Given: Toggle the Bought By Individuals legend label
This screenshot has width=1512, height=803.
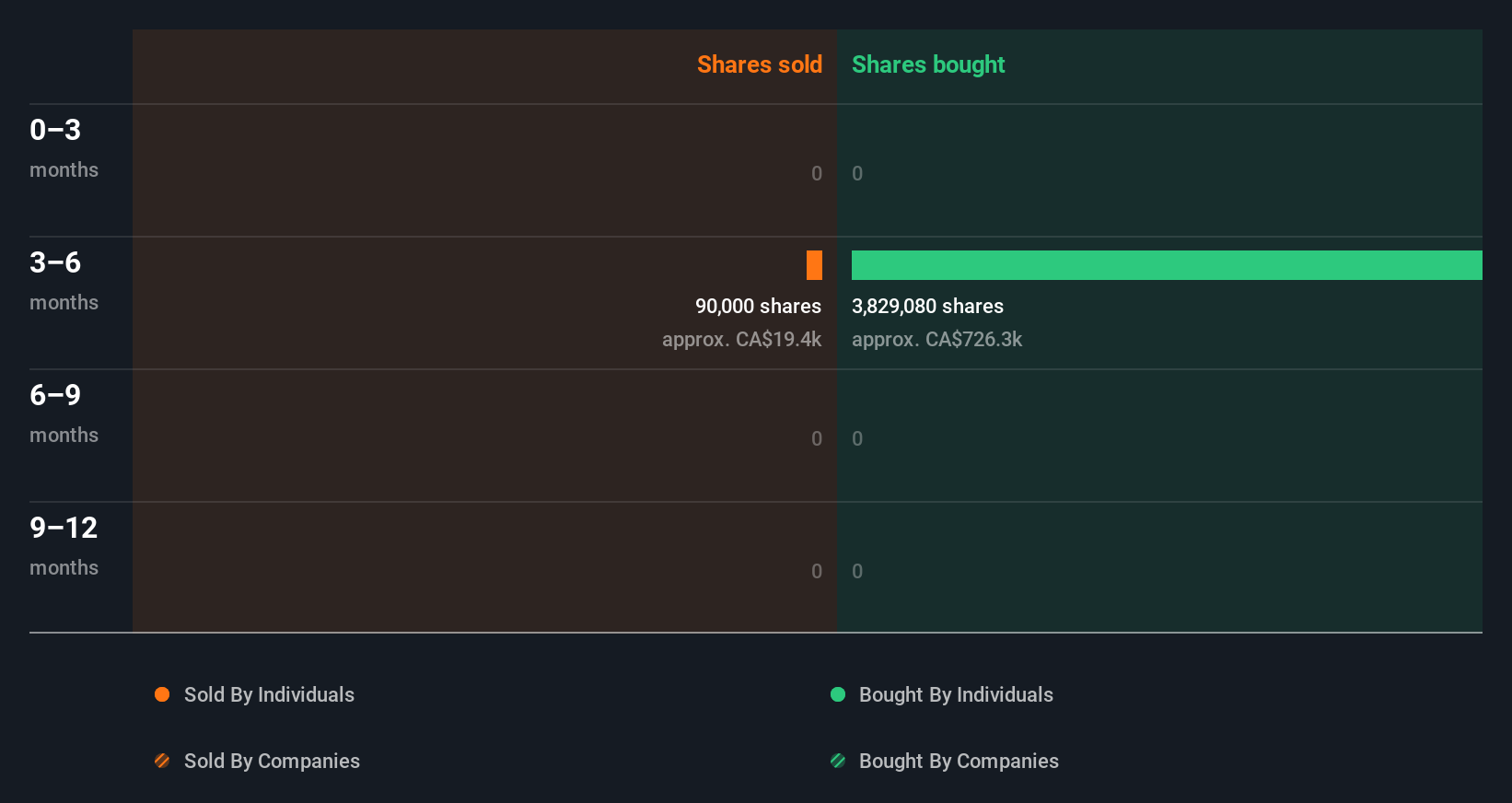Looking at the screenshot, I should 956,695.
